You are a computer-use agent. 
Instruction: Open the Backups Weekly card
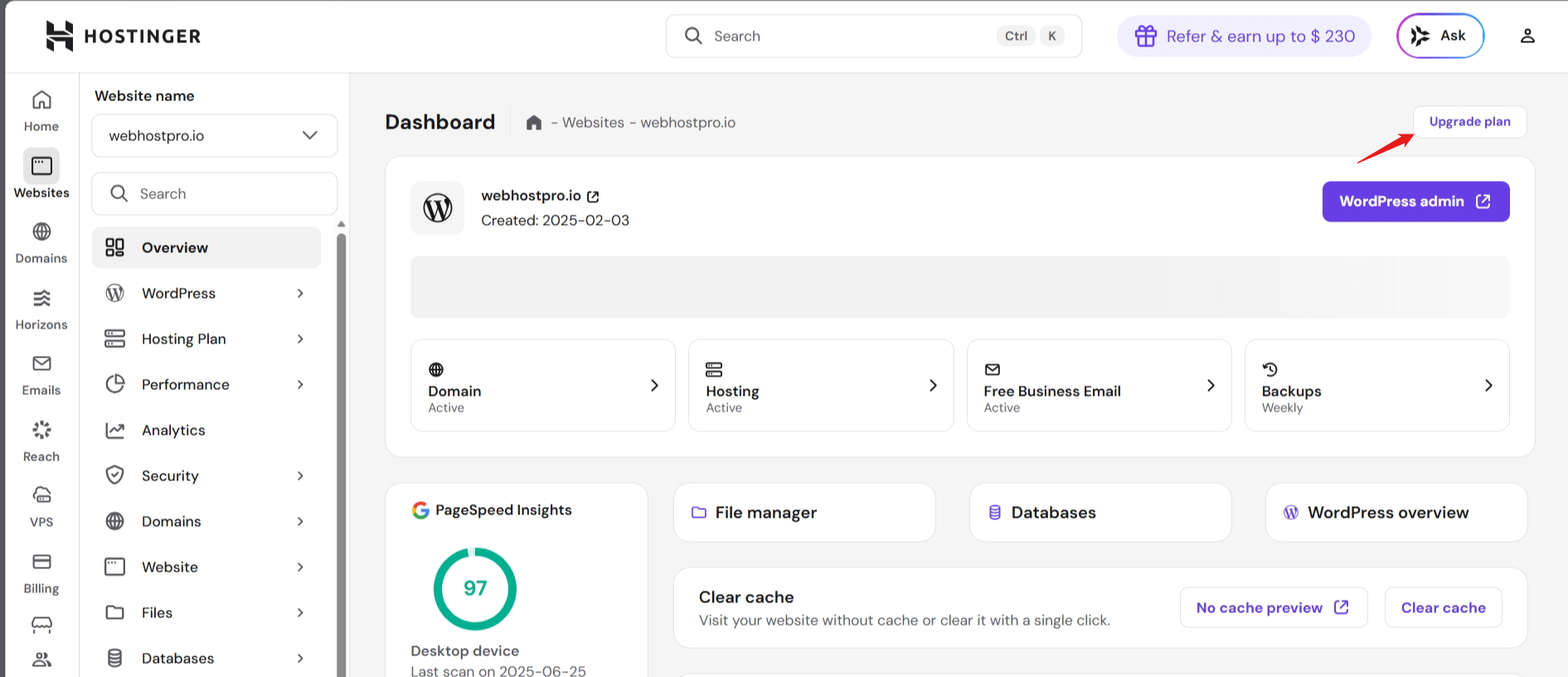coord(1377,385)
